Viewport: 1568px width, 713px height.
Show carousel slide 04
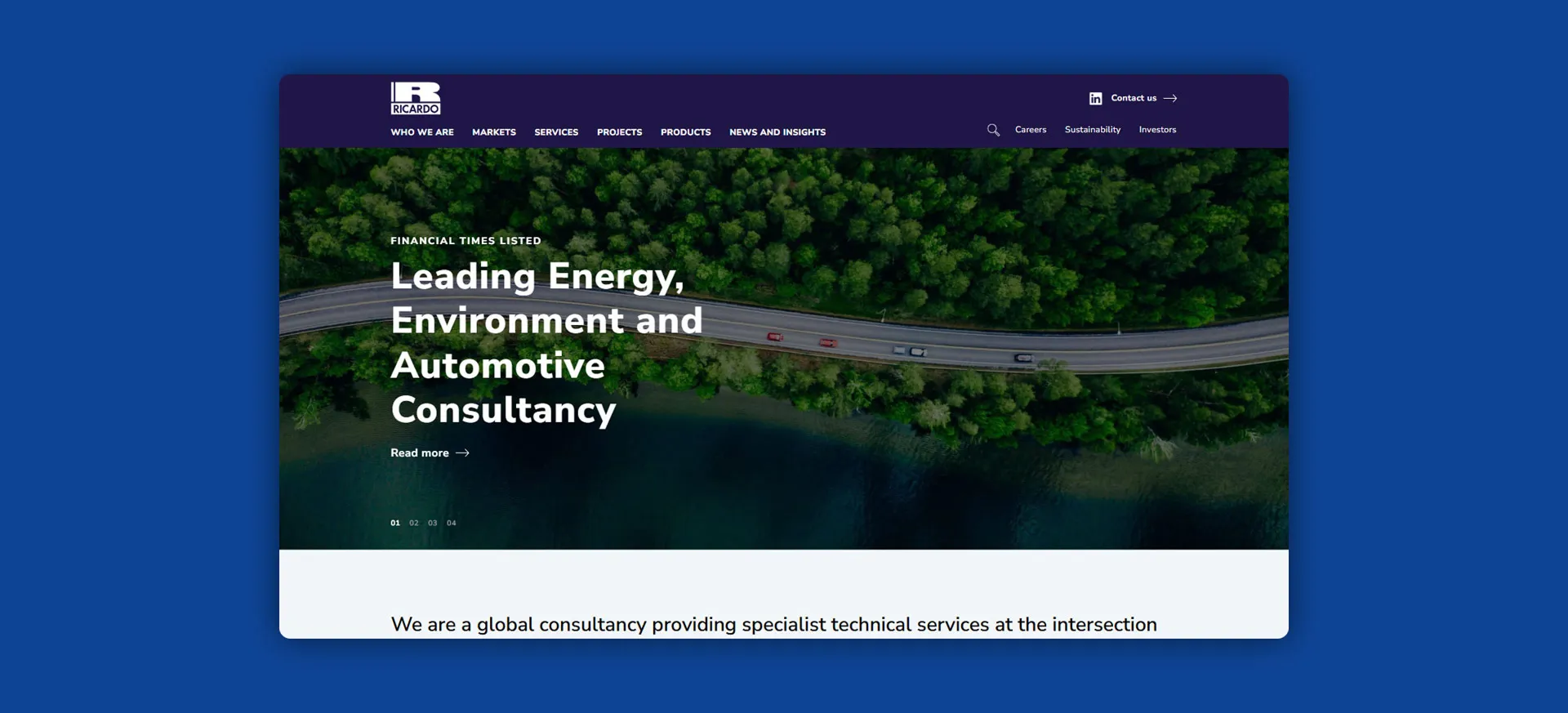(x=452, y=524)
